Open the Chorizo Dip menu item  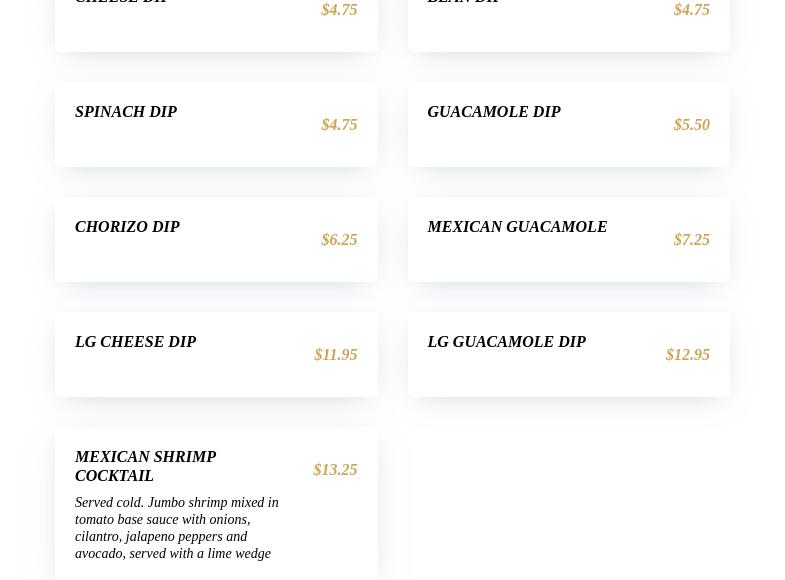coord(127,227)
